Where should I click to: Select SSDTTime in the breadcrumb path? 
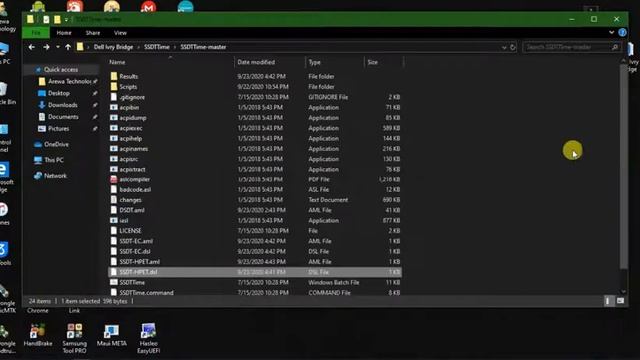point(157,47)
